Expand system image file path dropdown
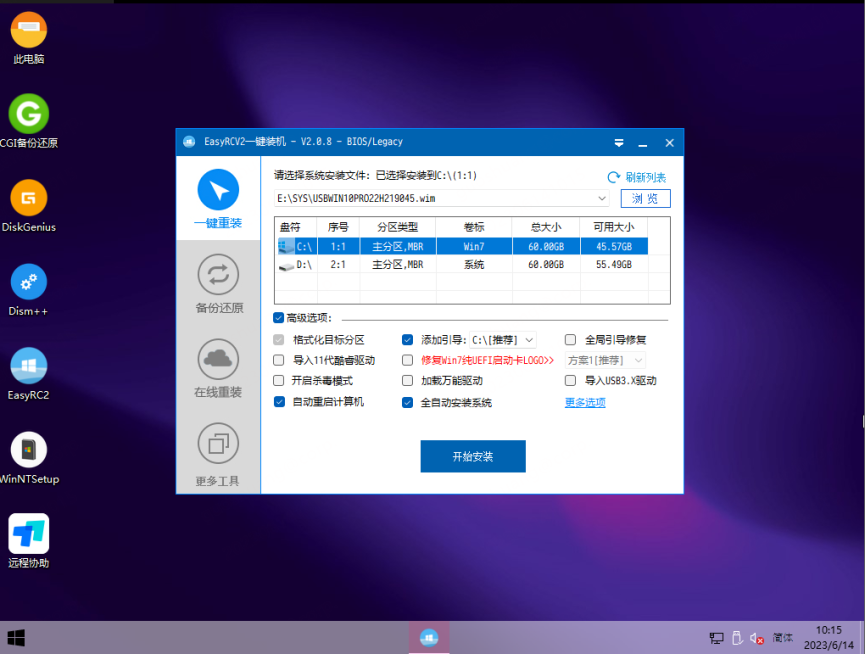Screen dimensions: 865x654 (x=601, y=198)
